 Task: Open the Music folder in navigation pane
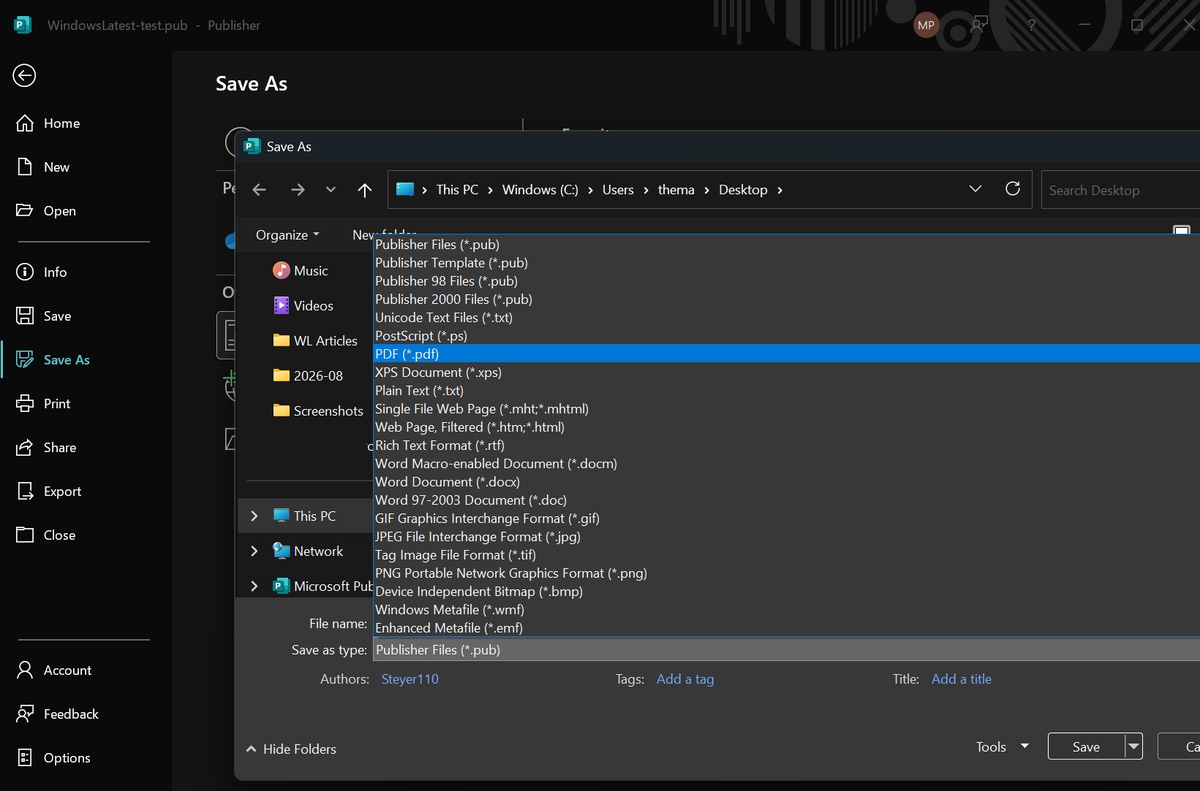click(300, 271)
